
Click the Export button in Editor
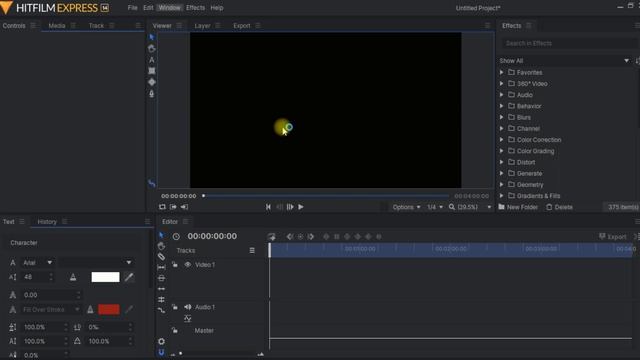[612, 237]
